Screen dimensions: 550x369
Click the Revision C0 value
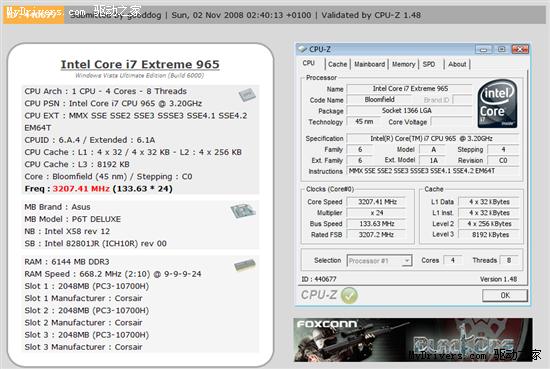tap(503, 160)
